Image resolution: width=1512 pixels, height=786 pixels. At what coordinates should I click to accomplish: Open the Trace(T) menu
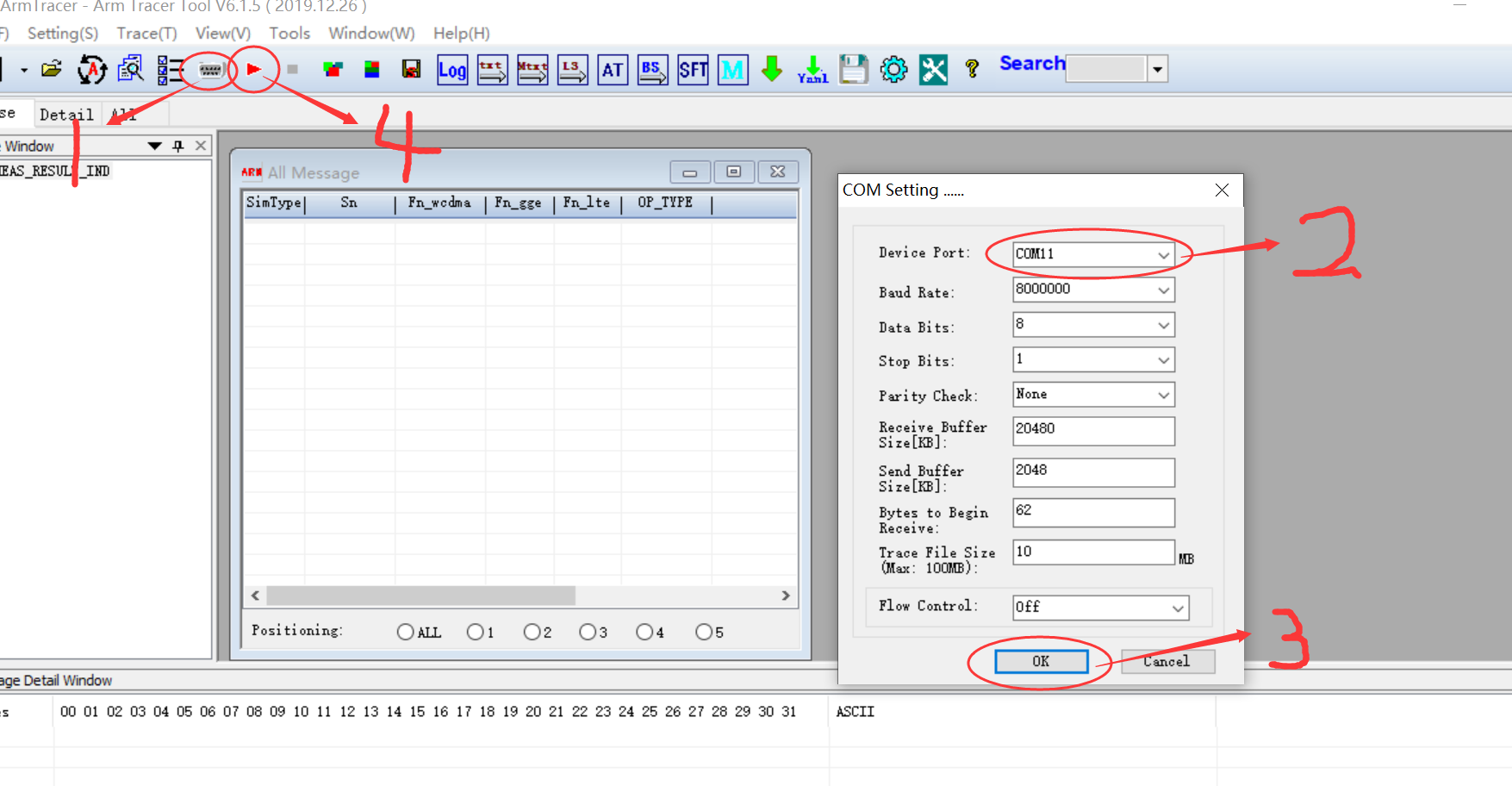[147, 33]
